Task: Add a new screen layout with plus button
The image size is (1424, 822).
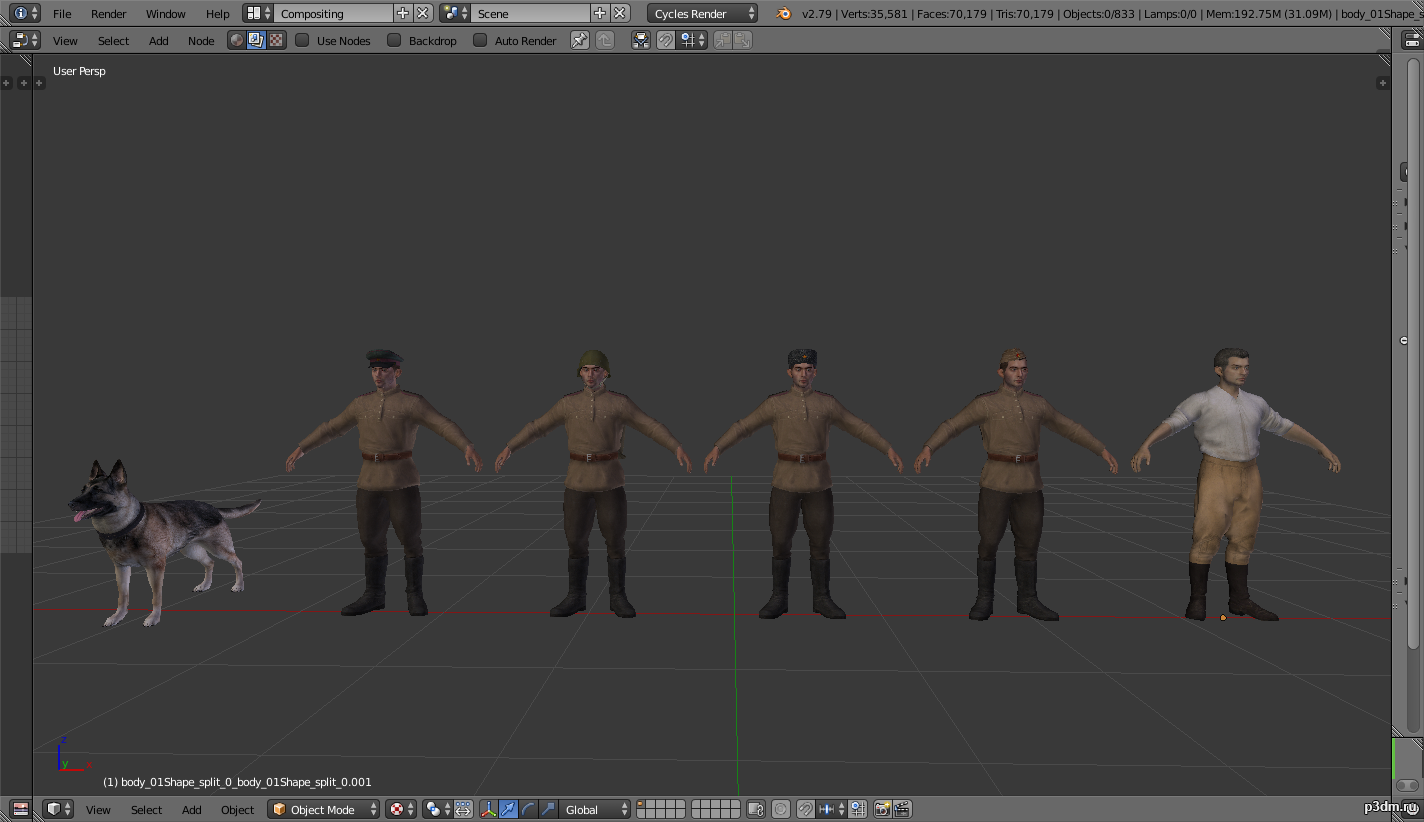Action: point(402,14)
